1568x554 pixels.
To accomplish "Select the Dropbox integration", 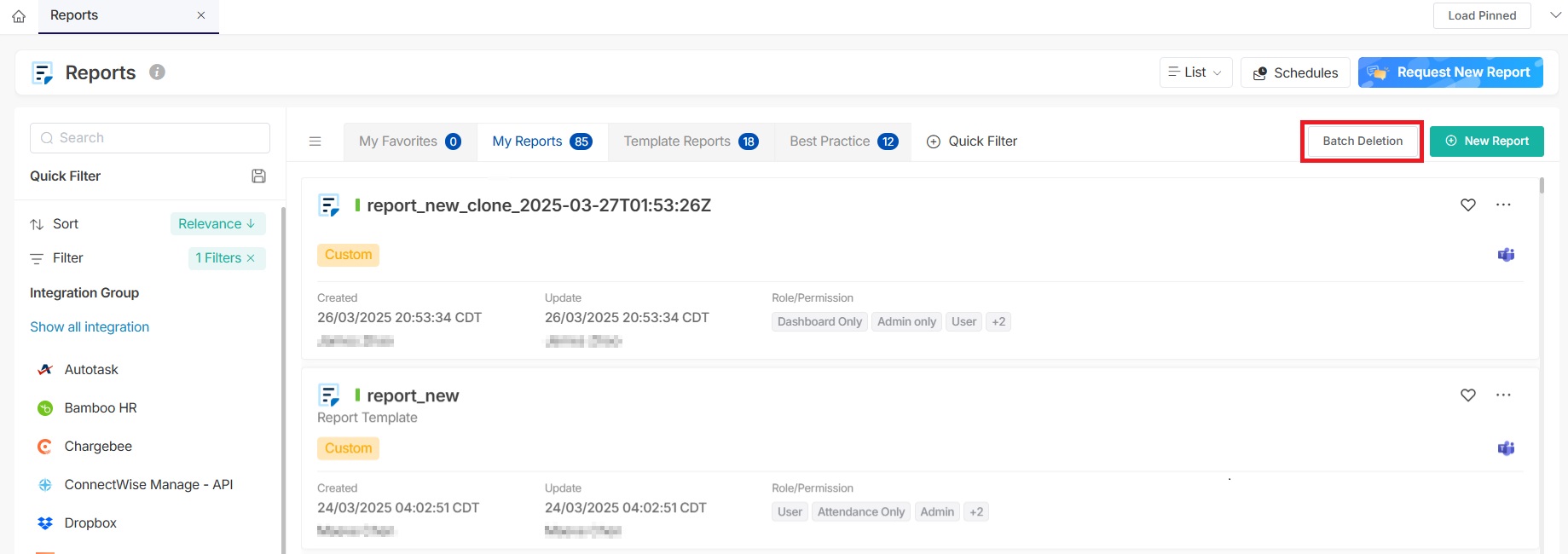I will (90, 523).
